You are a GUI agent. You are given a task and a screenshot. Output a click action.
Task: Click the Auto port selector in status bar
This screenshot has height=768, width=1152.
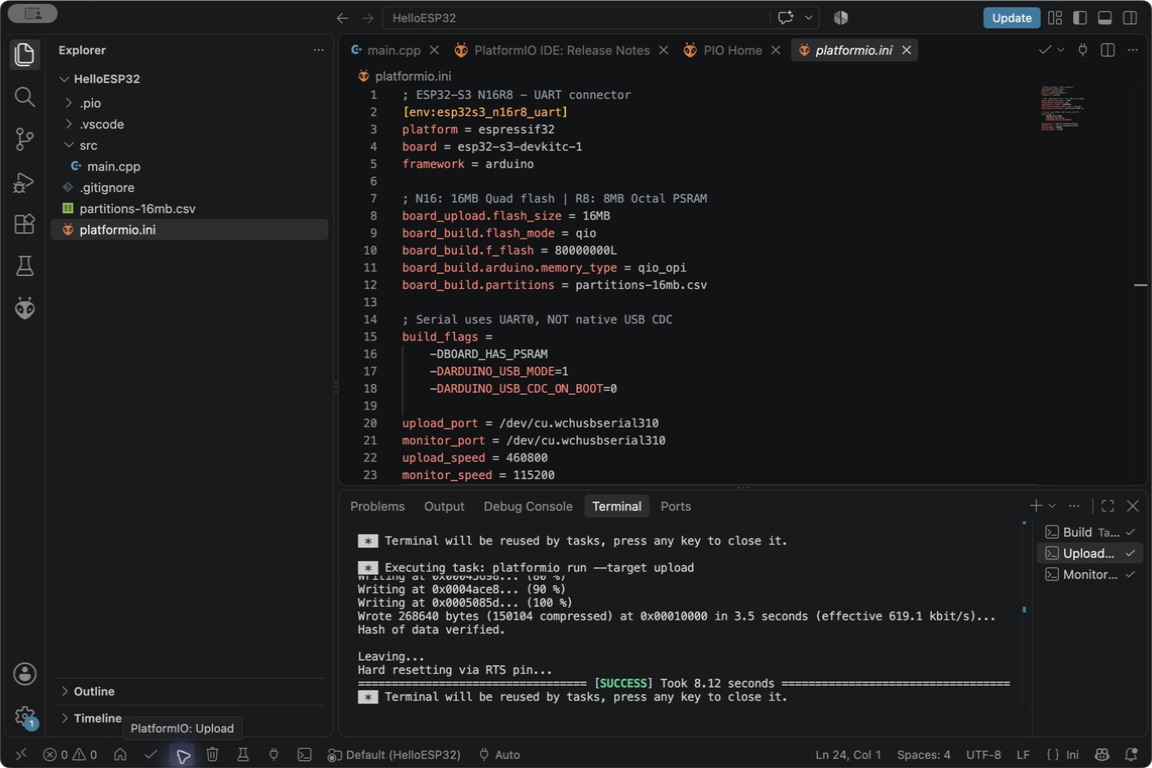(x=500, y=754)
